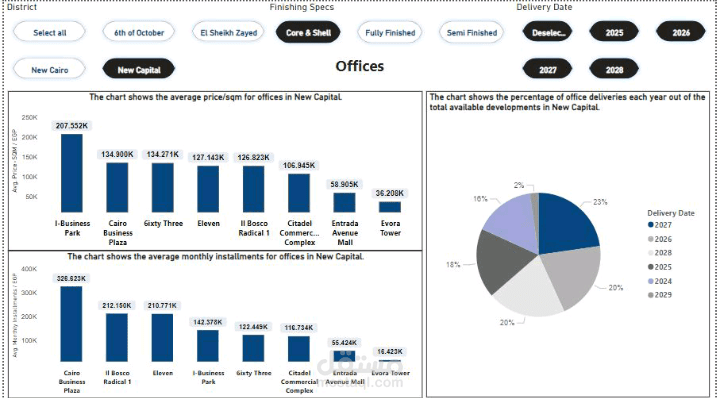Click the 2029 legend color marker
Screen dimensions: 720x398
650,295
